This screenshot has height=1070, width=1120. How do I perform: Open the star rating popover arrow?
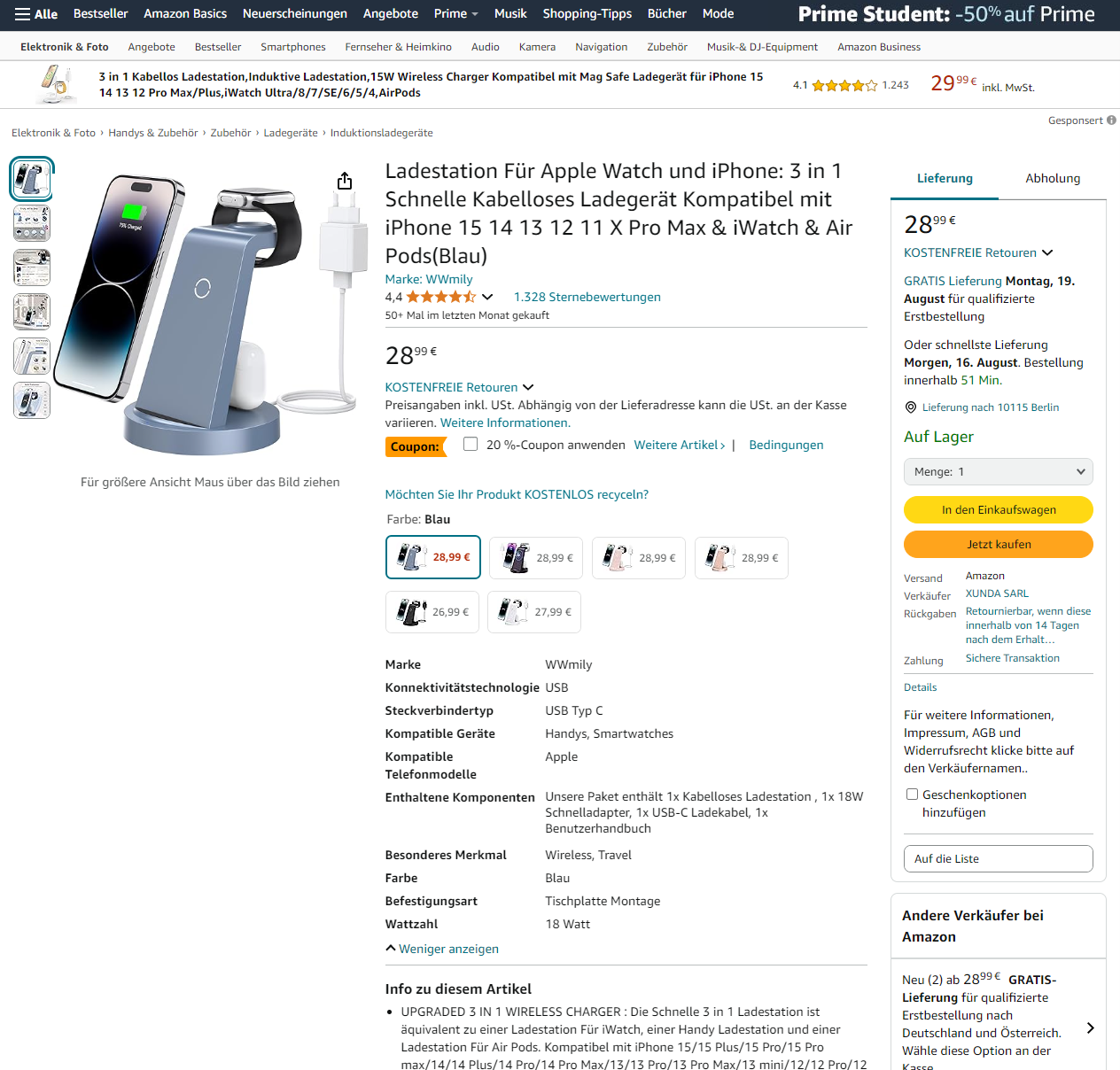tap(487, 297)
